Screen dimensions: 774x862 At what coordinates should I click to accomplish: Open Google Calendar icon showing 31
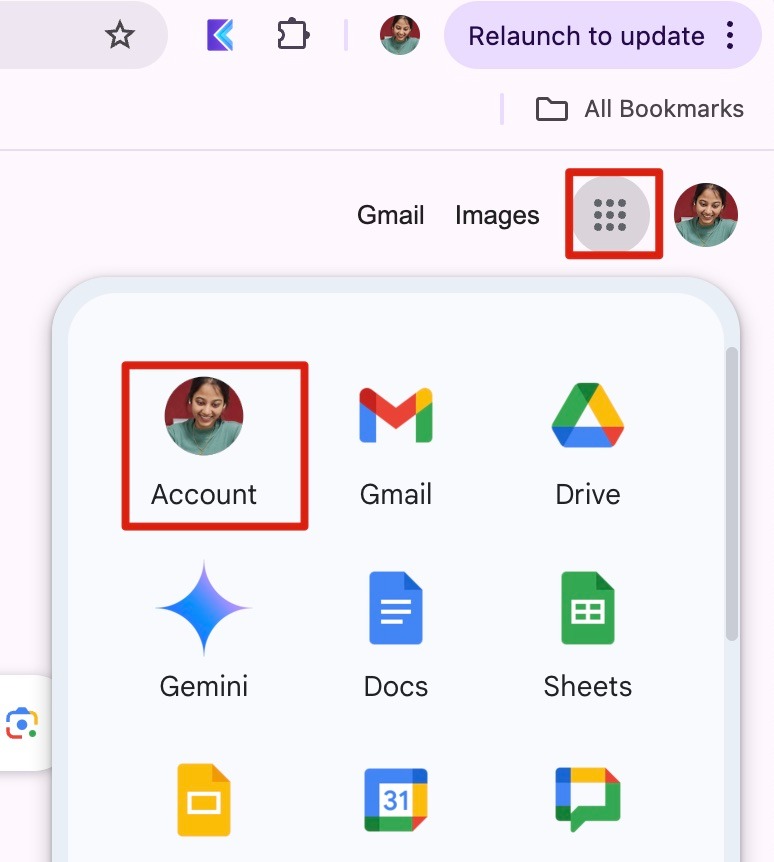pyautogui.click(x=396, y=800)
